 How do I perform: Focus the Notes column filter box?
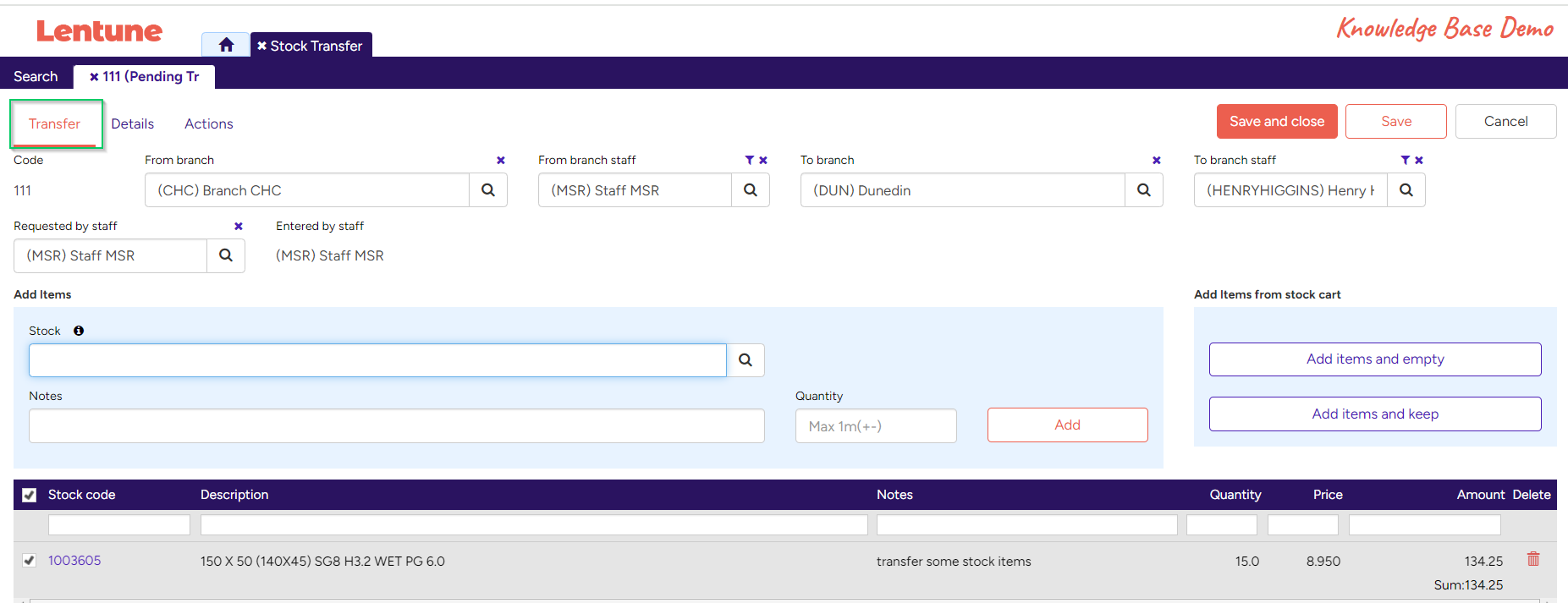(x=1027, y=524)
